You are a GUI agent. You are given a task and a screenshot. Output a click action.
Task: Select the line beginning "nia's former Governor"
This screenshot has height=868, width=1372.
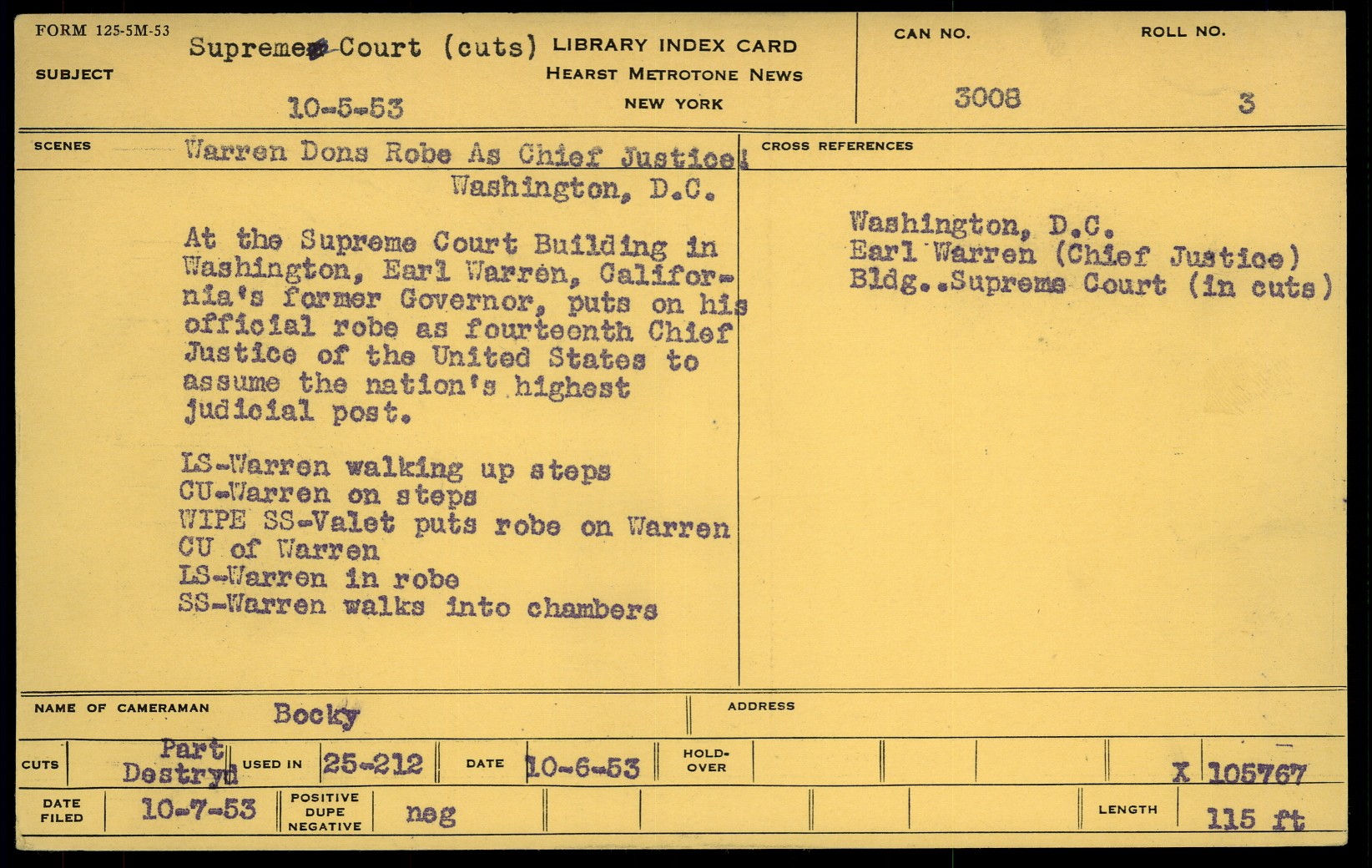pos(465,300)
